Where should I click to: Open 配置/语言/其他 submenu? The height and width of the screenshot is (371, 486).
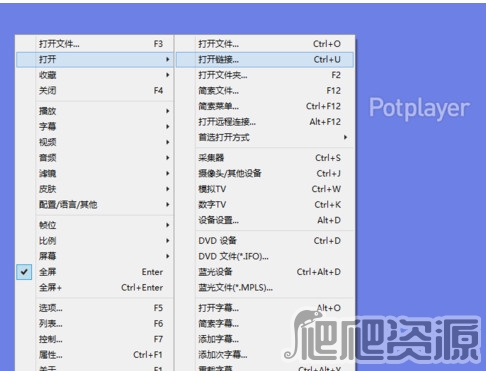[x=95, y=205]
